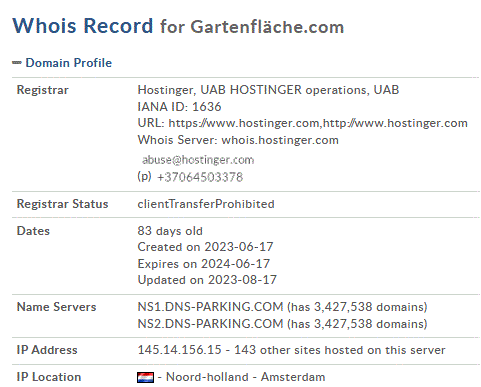Click the Hostinger, UAB registrar name
This screenshot has height=387, width=481.
(268, 90)
